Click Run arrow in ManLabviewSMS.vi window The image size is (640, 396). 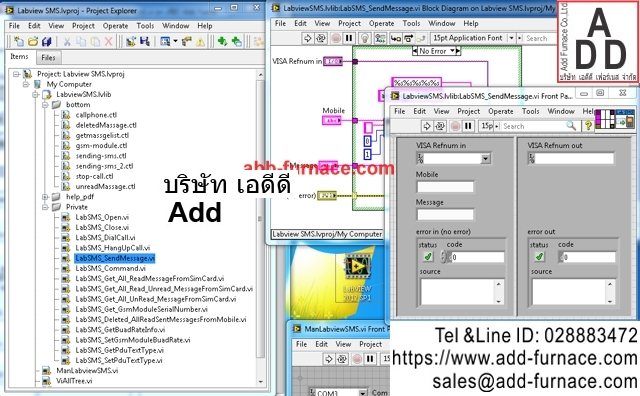[329, 359]
